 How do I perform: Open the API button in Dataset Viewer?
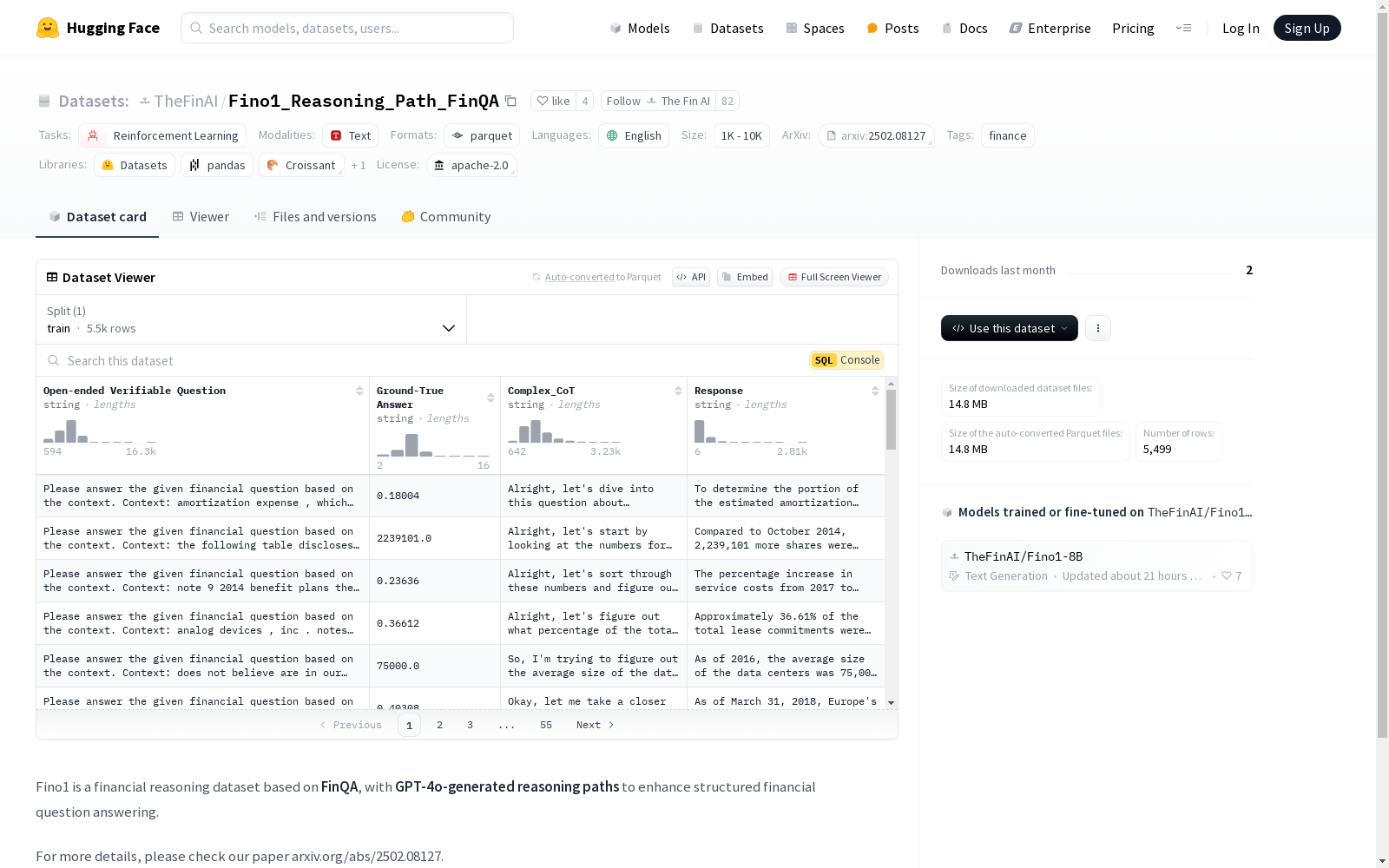691,277
